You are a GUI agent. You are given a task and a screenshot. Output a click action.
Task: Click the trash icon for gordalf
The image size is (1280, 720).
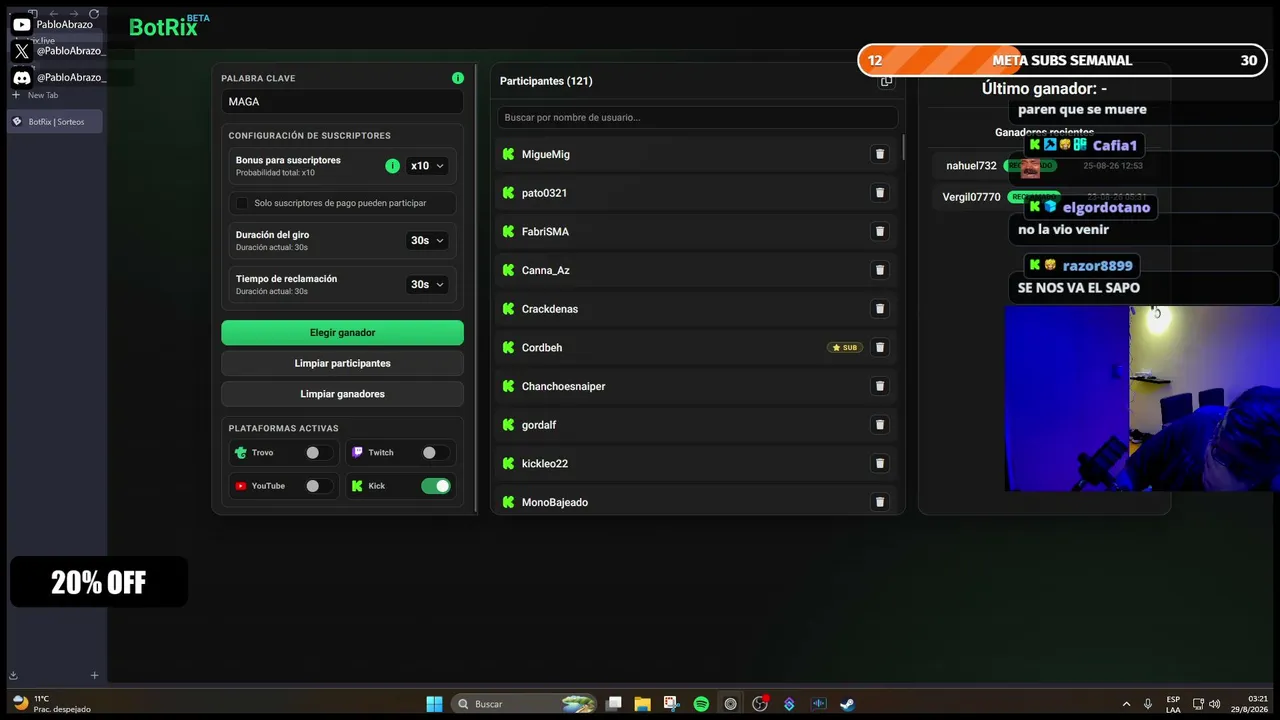(880, 425)
